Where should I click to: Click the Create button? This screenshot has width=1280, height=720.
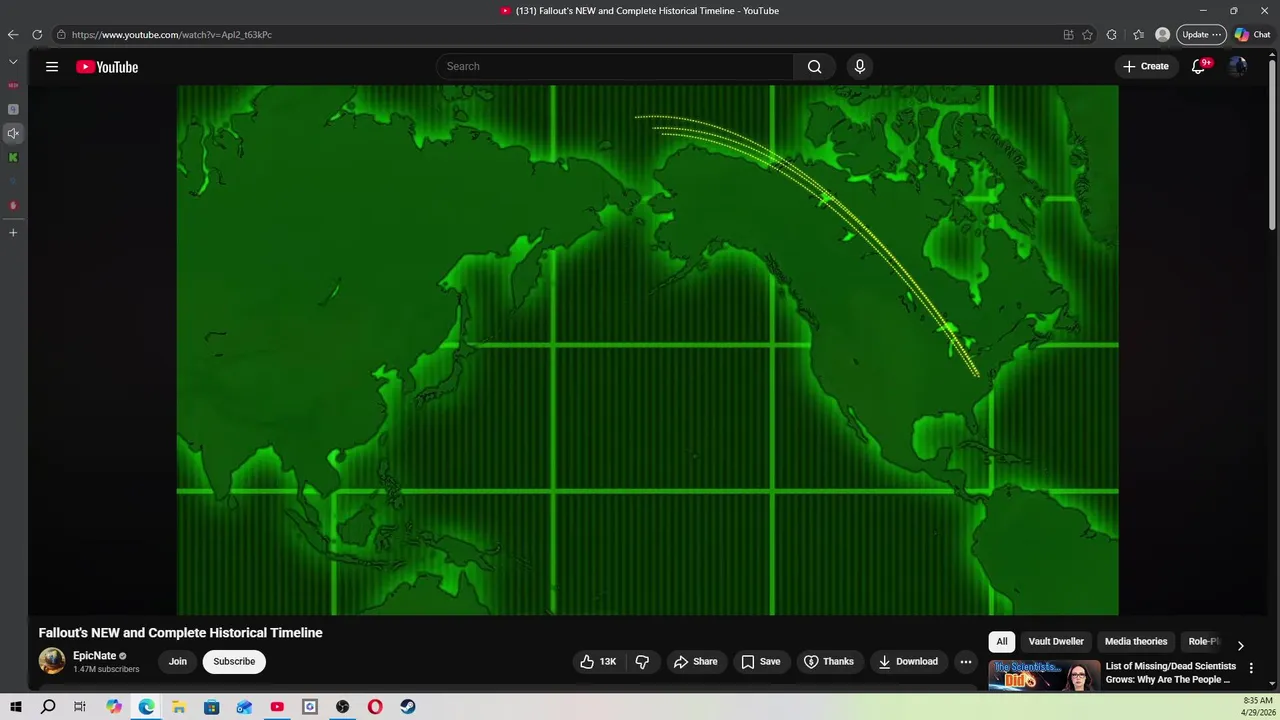click(1146, 67)
